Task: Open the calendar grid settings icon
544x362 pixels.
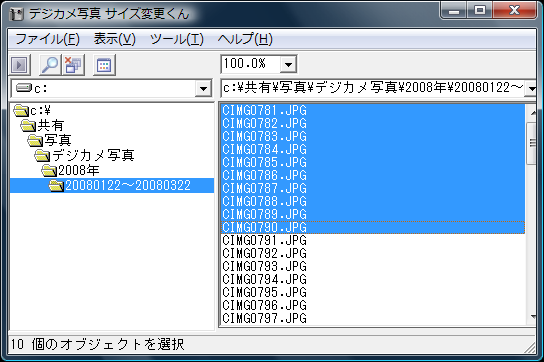Action: (x=104, y=65)
